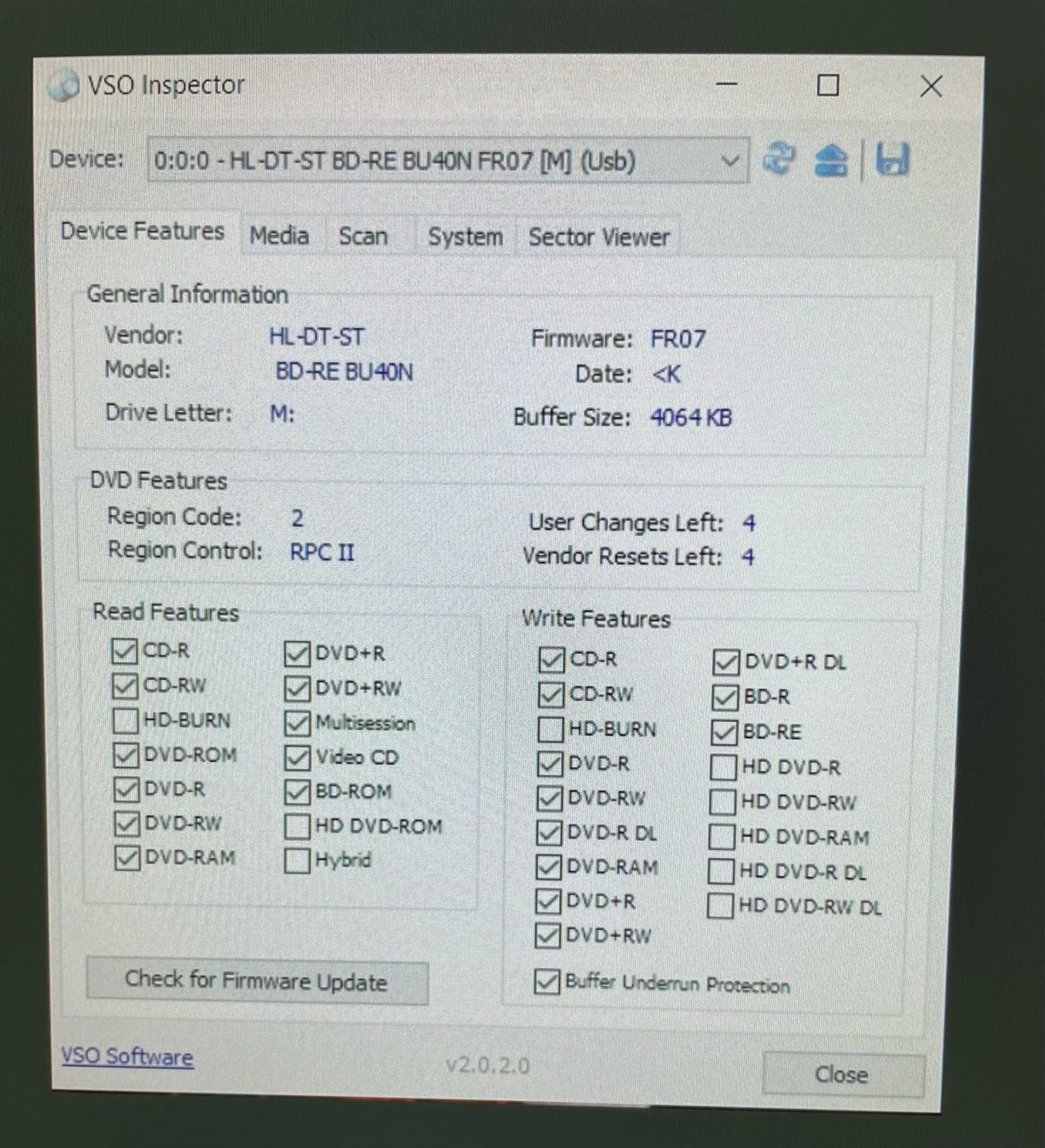Close VSO Inspector with the X button

point(931,87)
